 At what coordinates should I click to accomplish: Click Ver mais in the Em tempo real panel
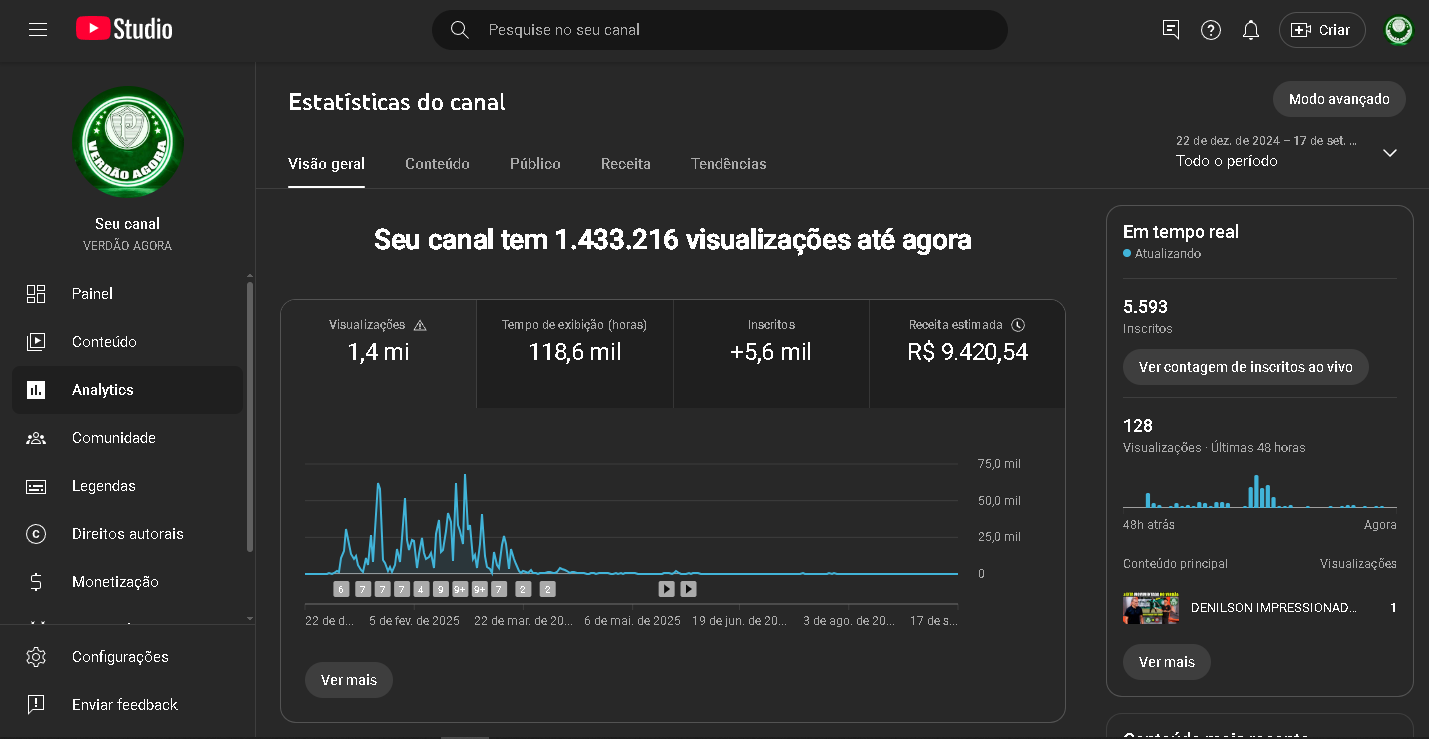[1167, 662]
